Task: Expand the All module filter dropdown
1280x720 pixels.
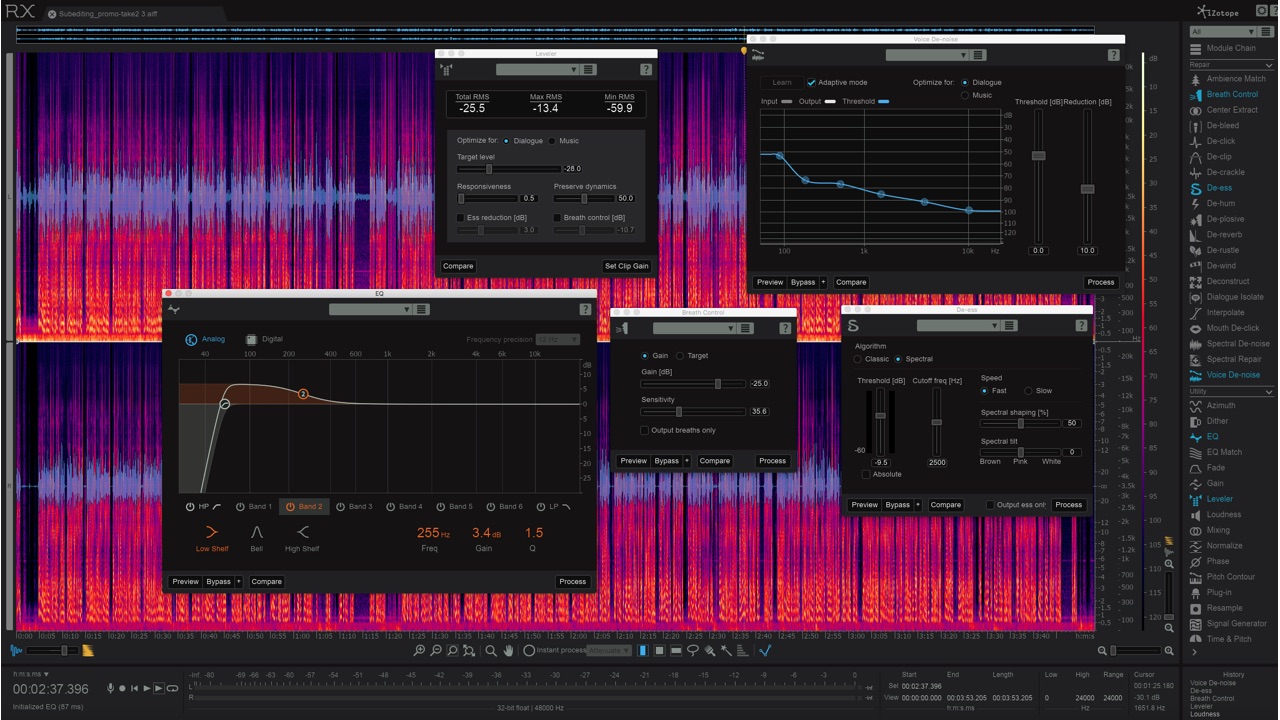Action: click(x=1222, y=32)
